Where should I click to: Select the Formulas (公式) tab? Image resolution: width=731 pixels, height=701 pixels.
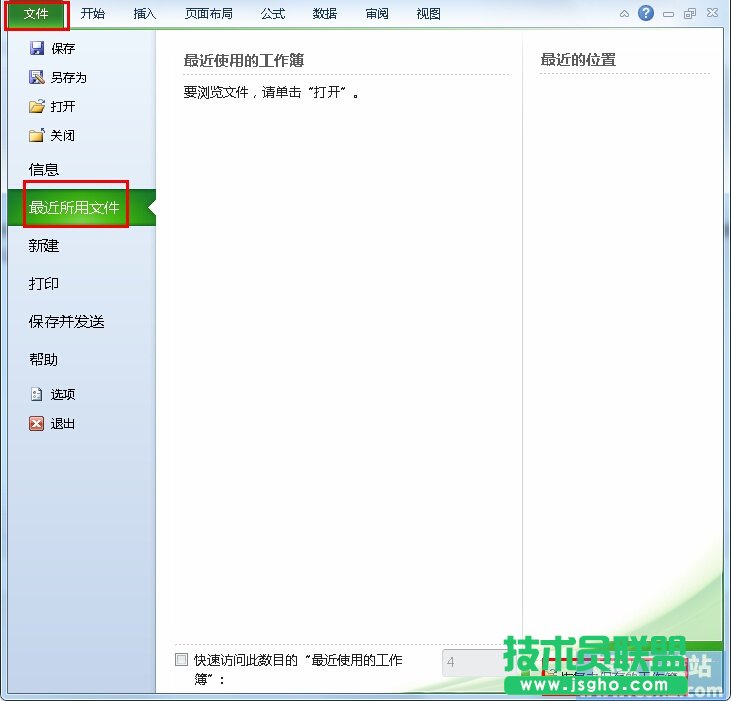pyautogui.click(x=273, y=14)
